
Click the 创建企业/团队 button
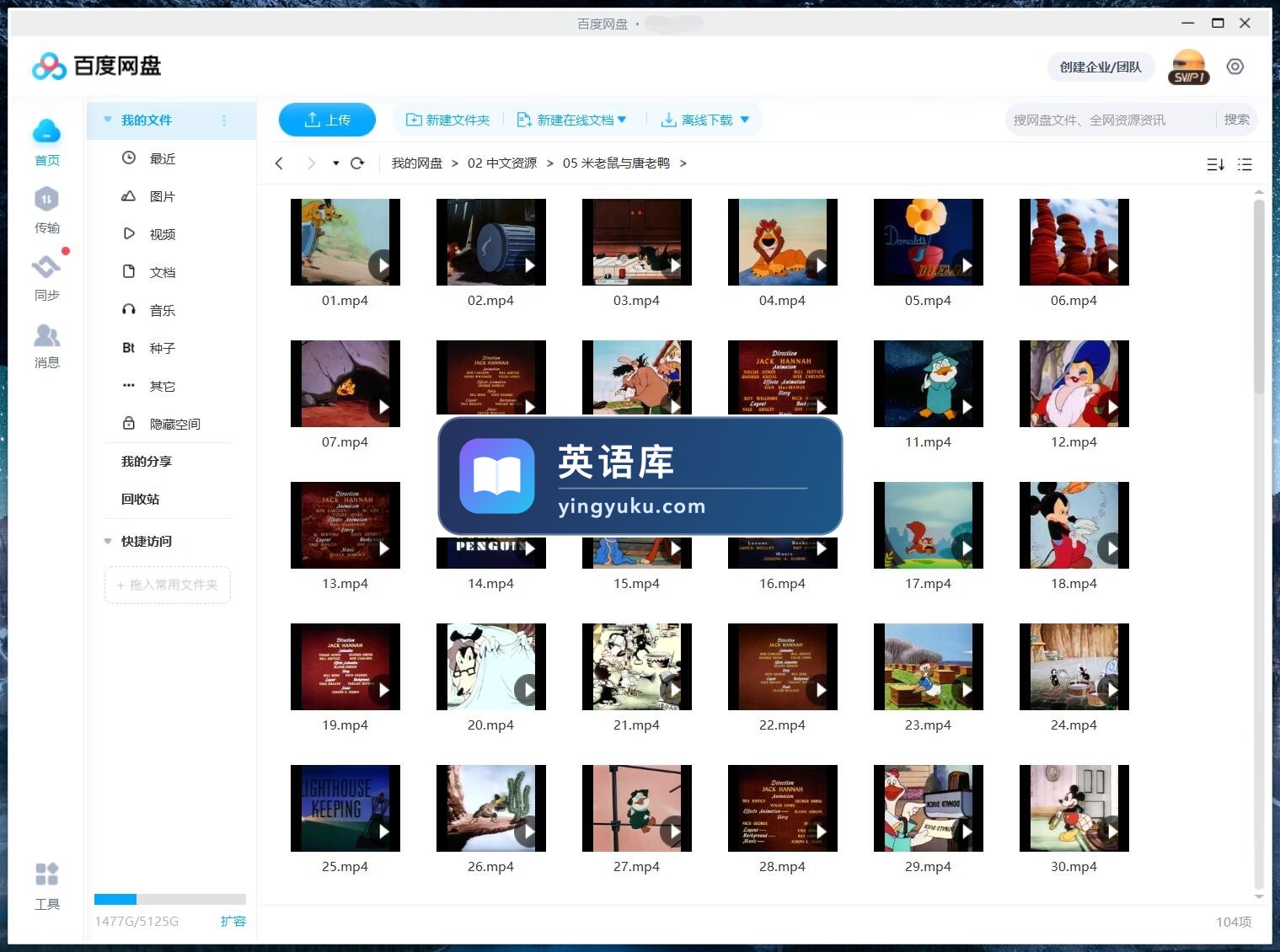click(x=1101, y=67)
